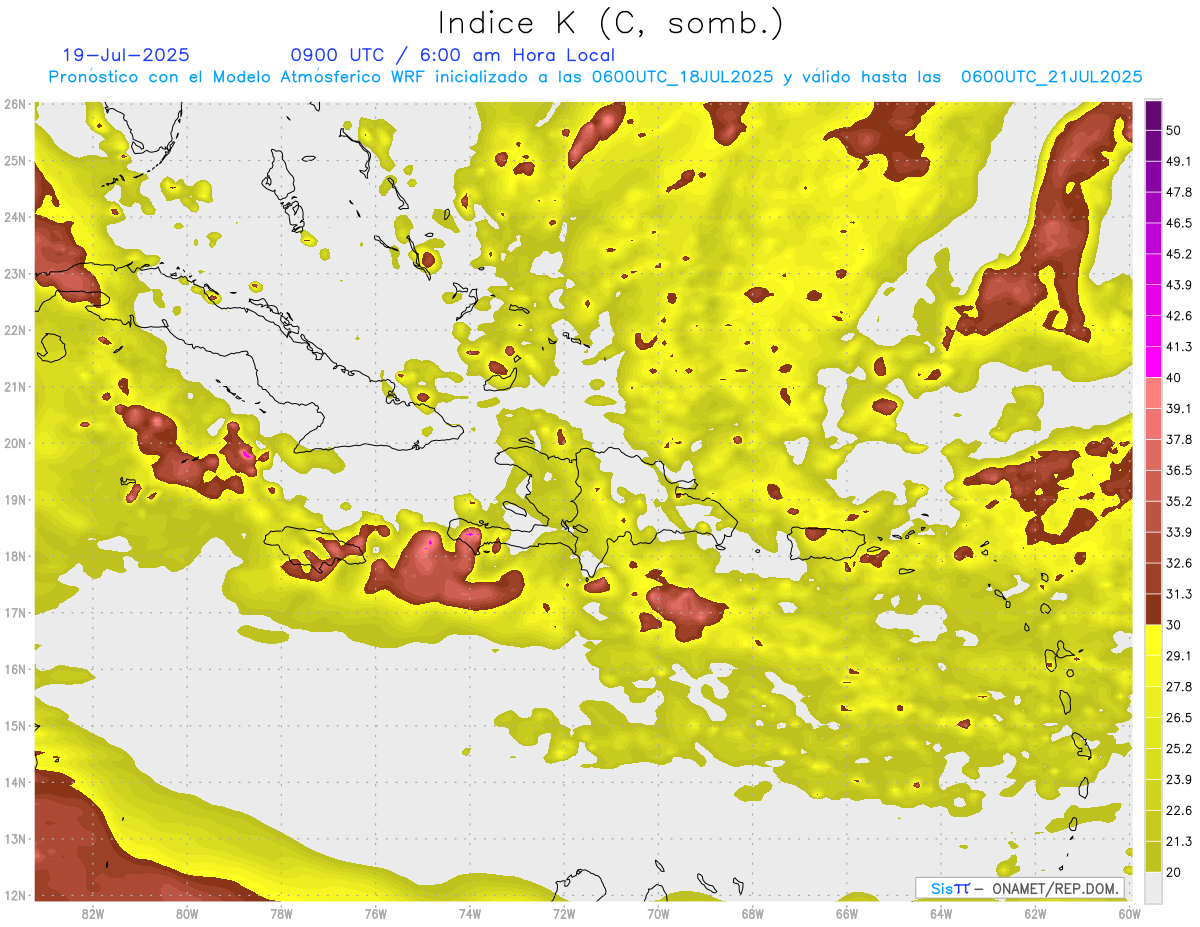Click the '12N' latitude label
The image size is (1200, 927).
tap(15, 895)
